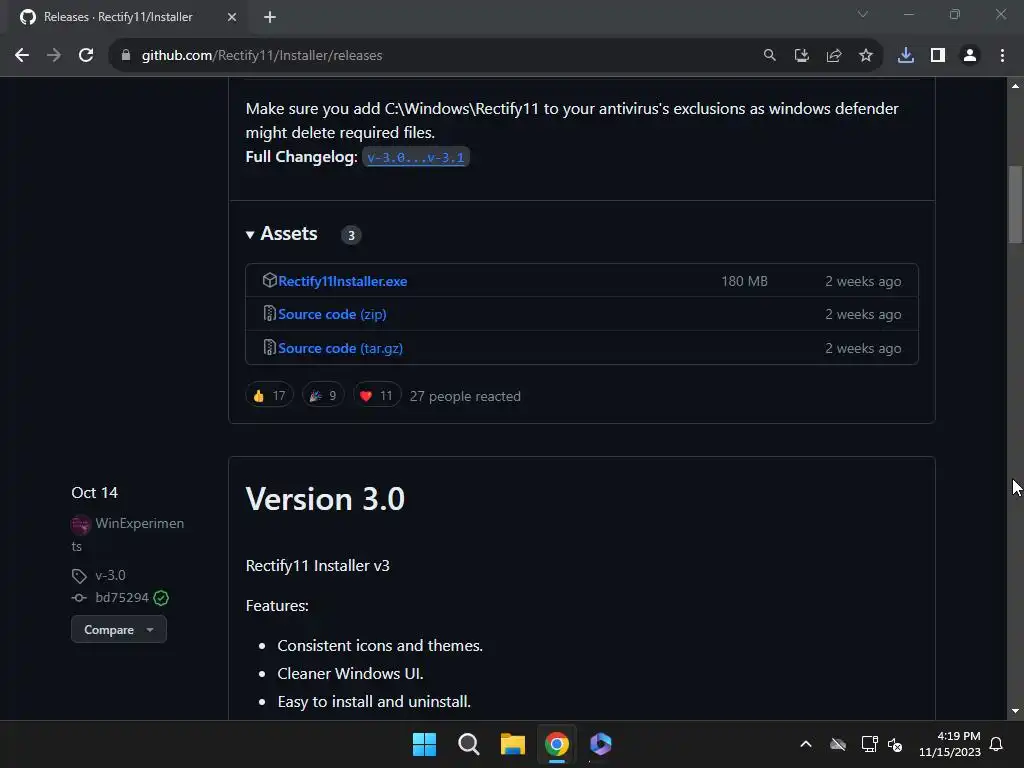Download Source code (zip)
Screen dimensions: 1024x768
(x=332, y=314)
